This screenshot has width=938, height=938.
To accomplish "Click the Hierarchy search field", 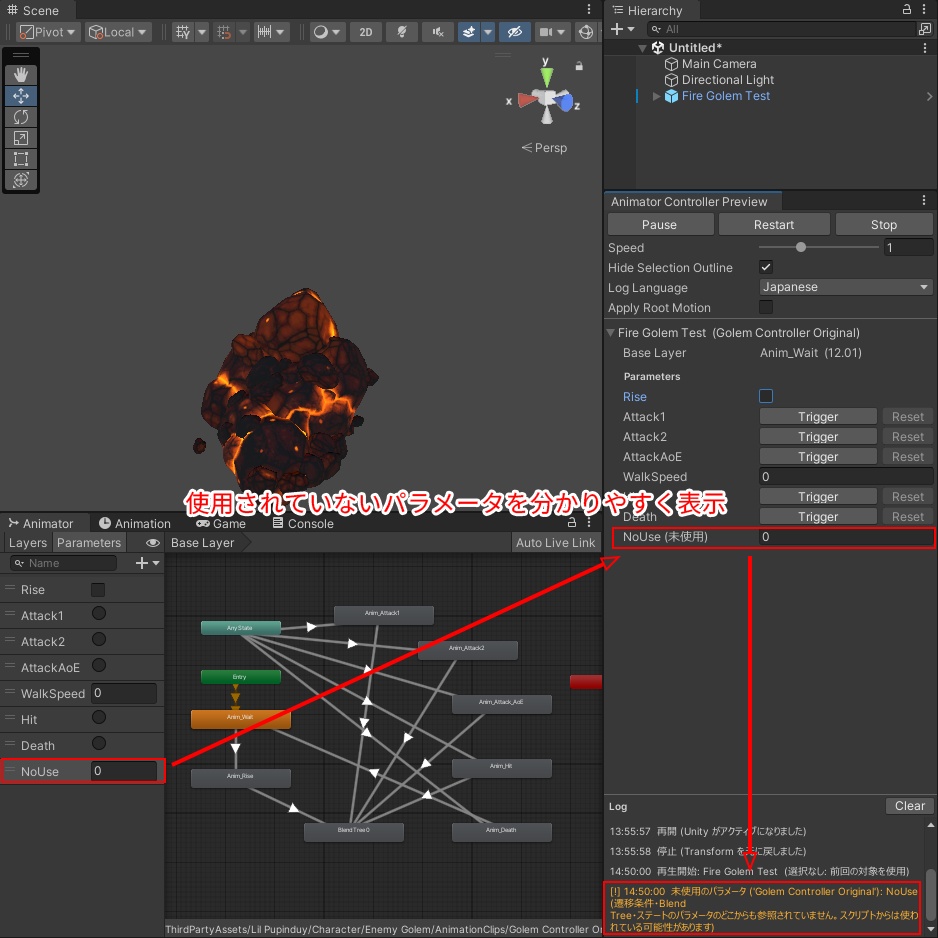I will [x=781, y=29].
